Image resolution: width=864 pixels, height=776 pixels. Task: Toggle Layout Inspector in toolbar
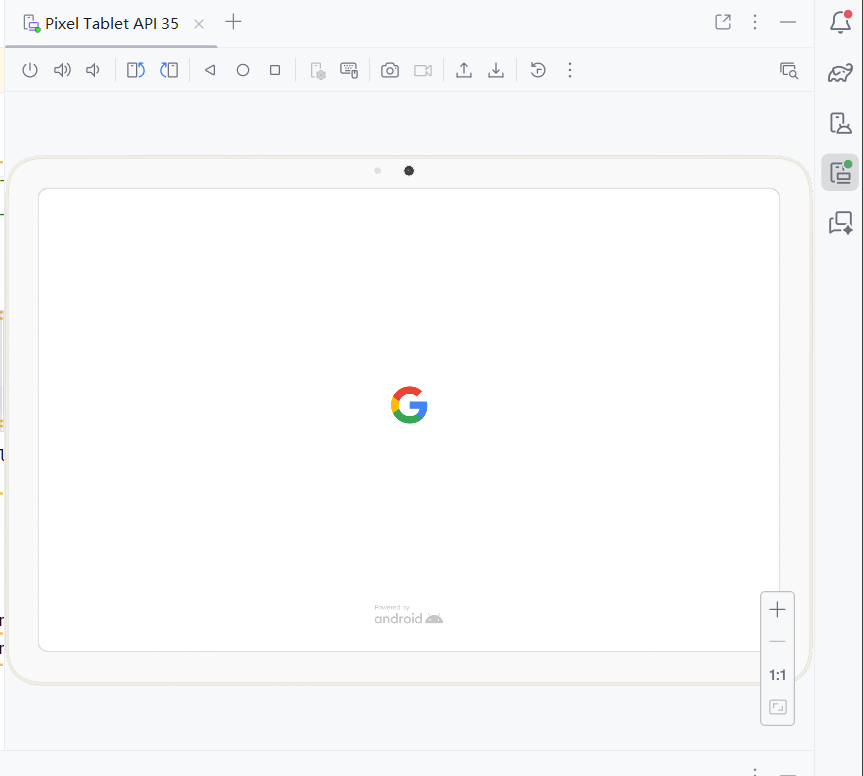789,71
